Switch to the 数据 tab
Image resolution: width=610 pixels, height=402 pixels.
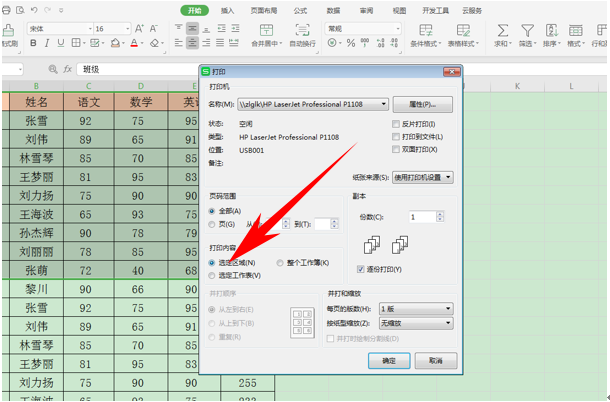point(333,11)
